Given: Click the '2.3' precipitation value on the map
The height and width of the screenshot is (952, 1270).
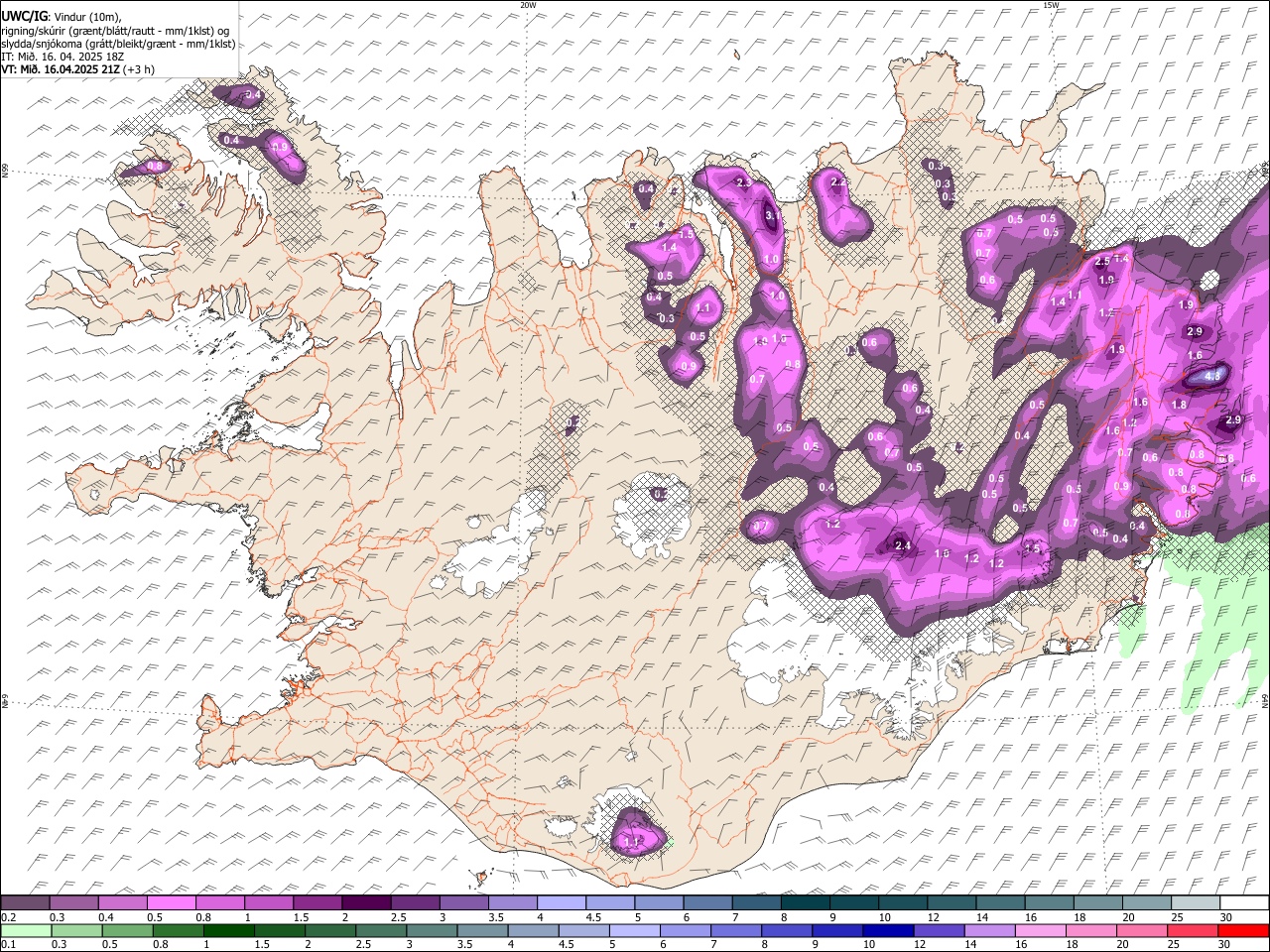Looking at the screenshot, I should click(x=743, y=182).
